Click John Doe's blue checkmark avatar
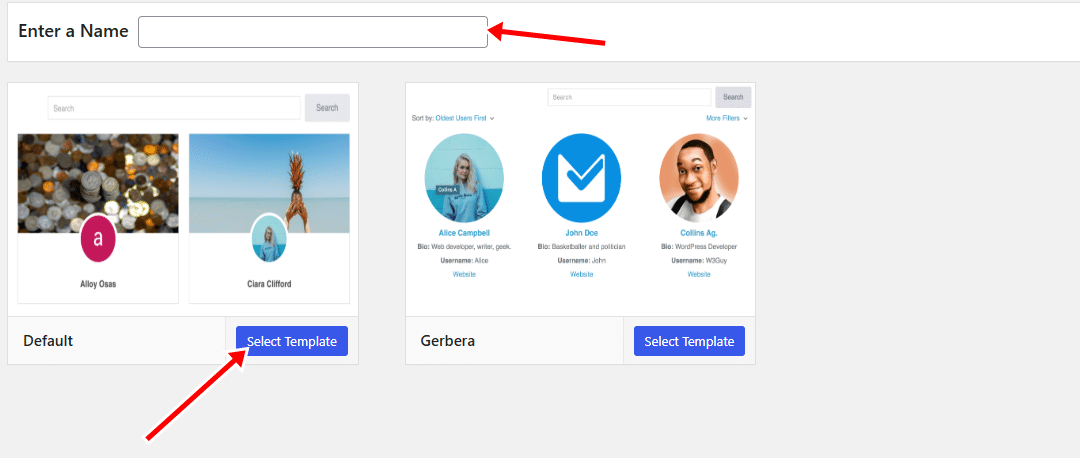Image resolution: width=1080 pixels, height=458 pixels. 581,177
